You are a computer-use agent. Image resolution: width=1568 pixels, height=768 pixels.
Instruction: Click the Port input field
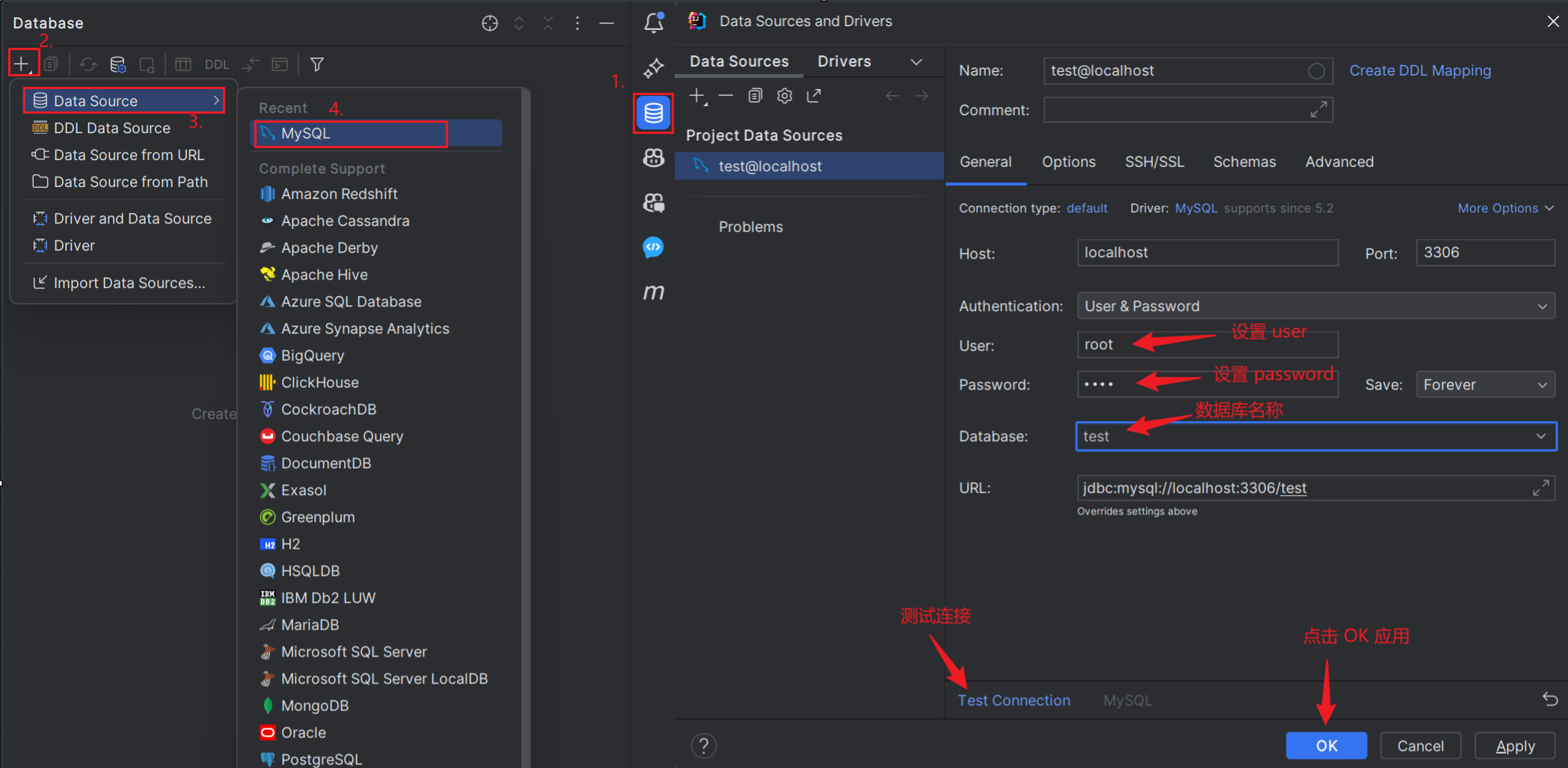click(1485, 253)
